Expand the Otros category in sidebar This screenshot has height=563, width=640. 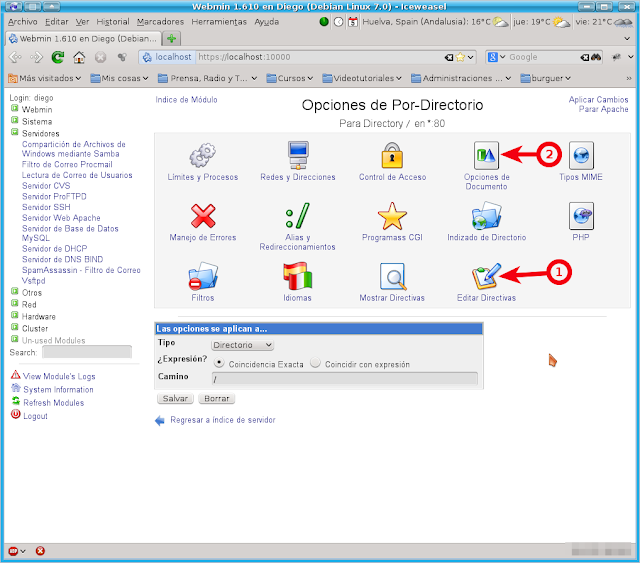coord(15,291)
